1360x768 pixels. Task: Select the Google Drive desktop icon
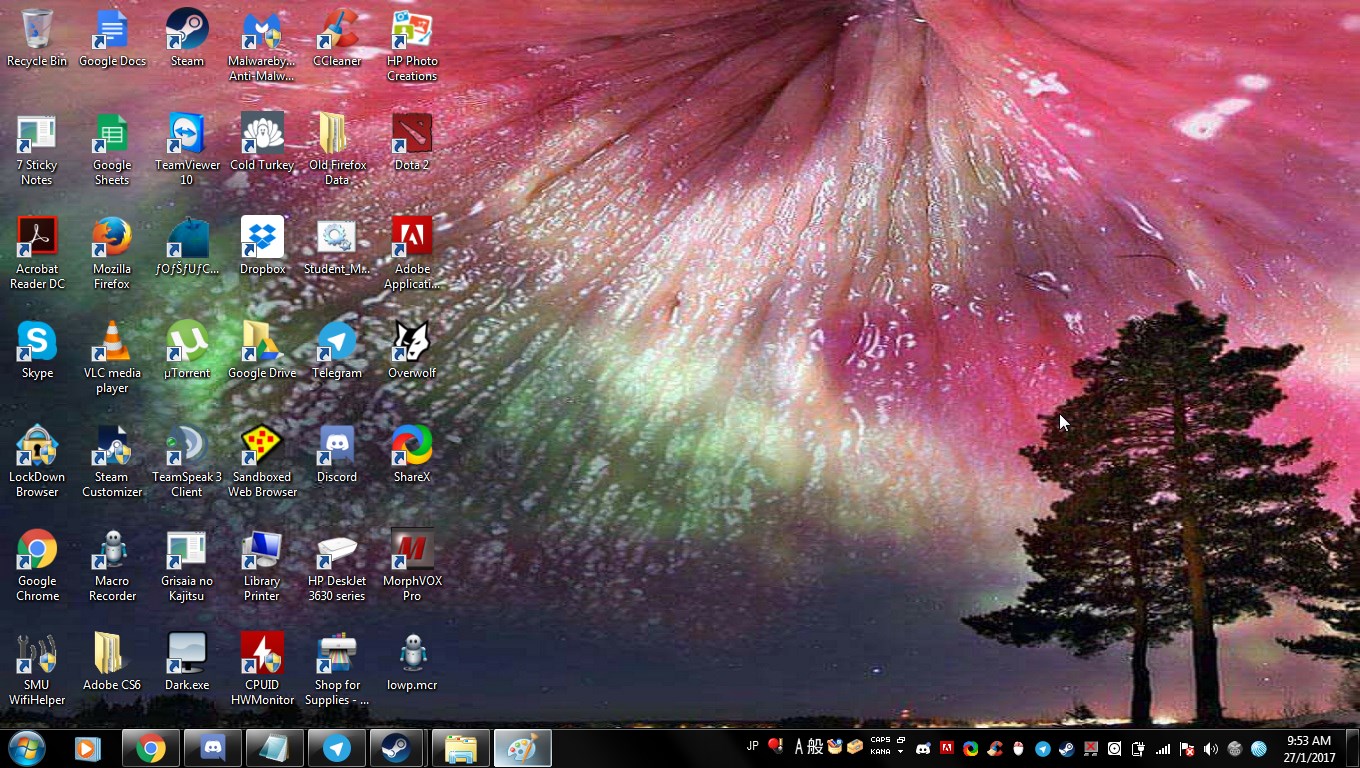tap(262, 351)
